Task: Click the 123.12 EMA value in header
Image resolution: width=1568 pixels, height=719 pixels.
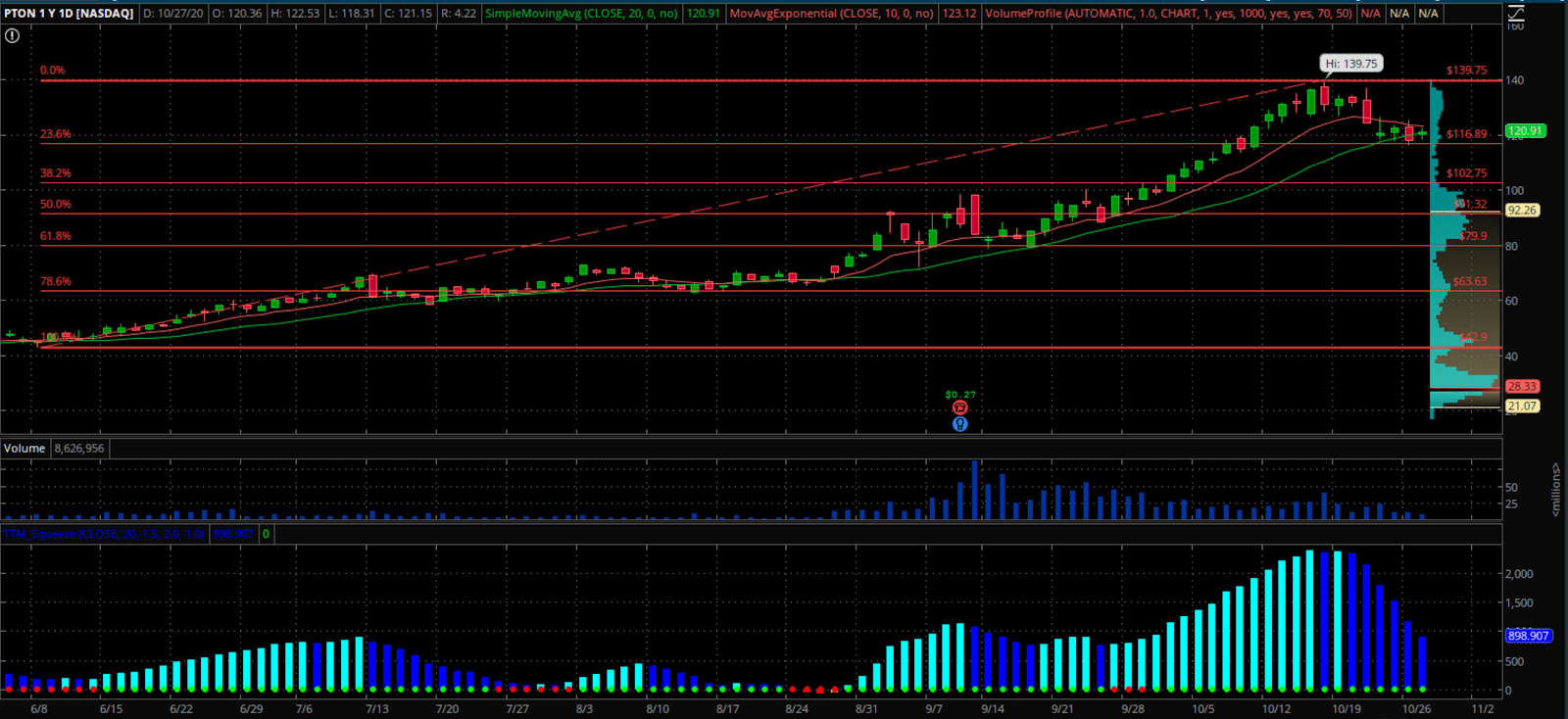Action: pyautogui.click(x=959, y=14)
